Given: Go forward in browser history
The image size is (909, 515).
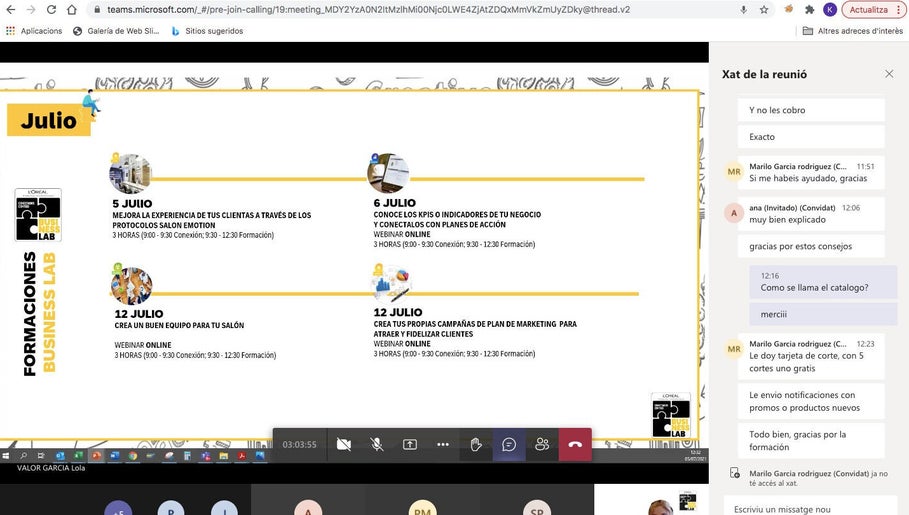Looking at the screenshot, I should [x=31, y=10].
